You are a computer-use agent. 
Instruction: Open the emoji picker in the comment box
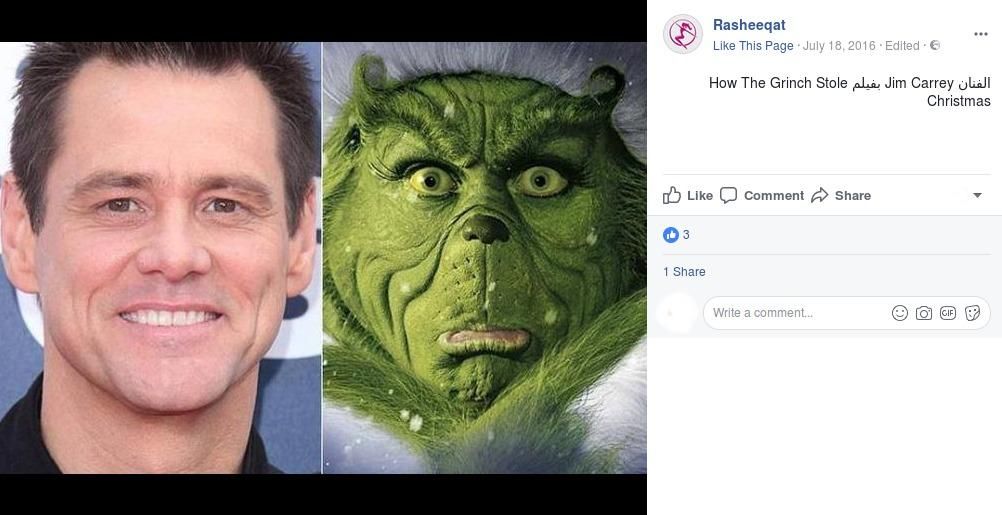(x=900, y=313)
